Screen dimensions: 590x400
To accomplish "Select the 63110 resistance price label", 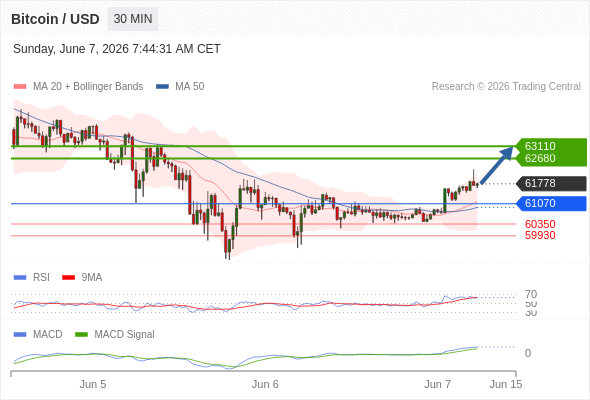I will (540, 146).
